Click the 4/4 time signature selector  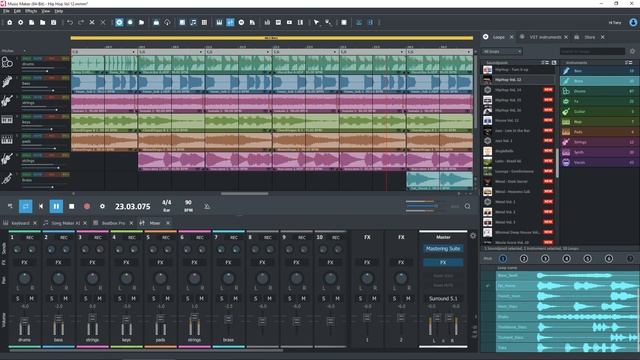coord(167,206)
